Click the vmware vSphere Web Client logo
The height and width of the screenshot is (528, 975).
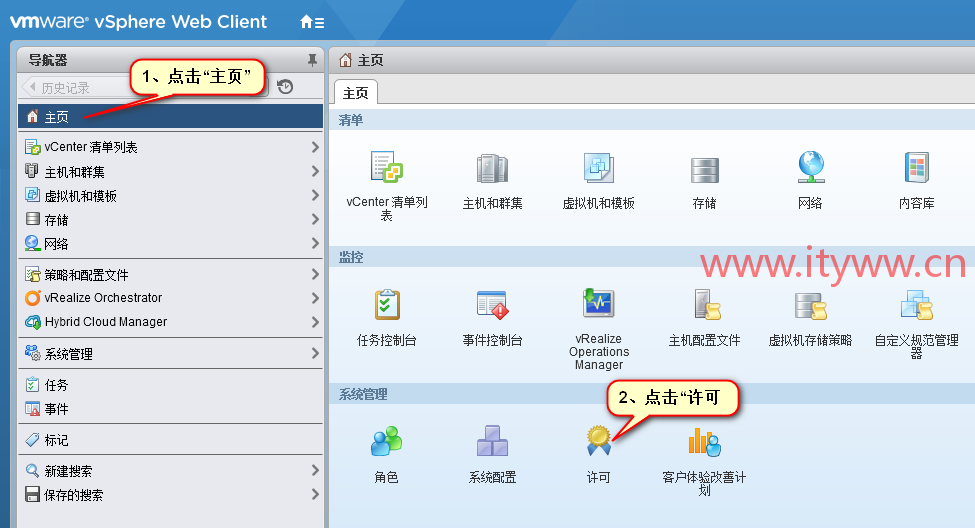click(x=138, y=22)
